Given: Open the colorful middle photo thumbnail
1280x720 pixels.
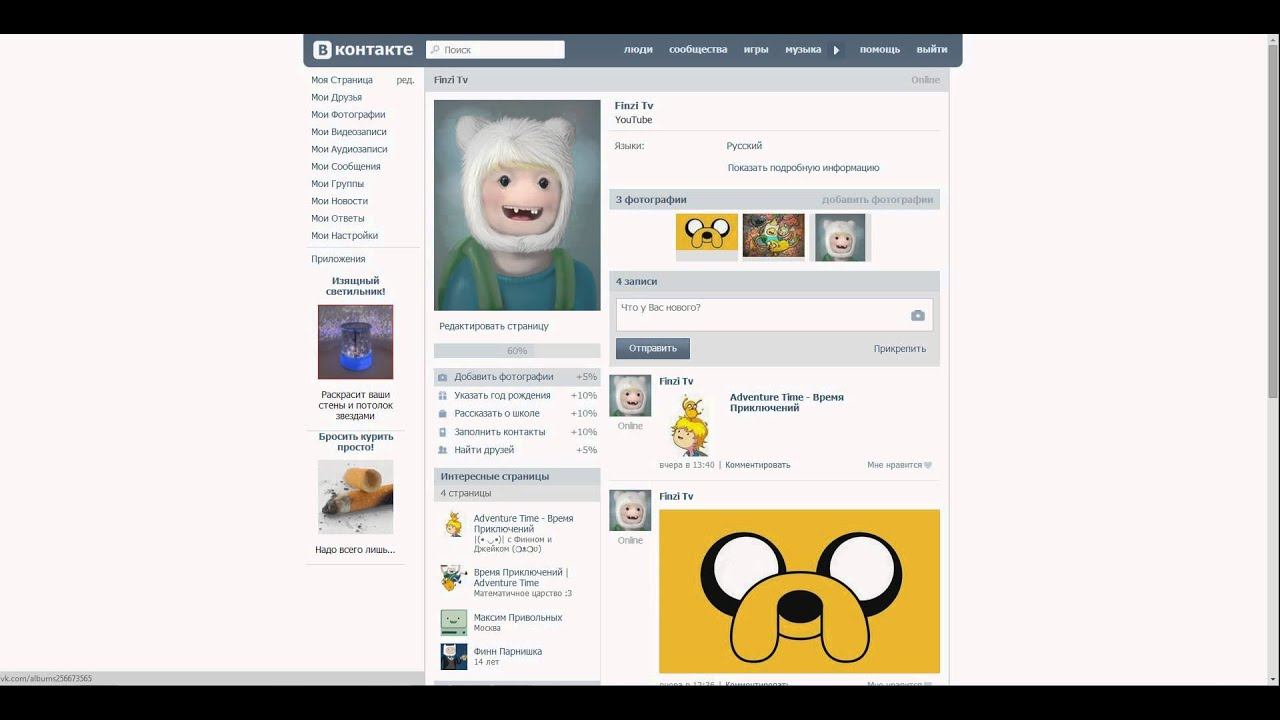Looking at the screenshot, I should pyautogui.click(x=774, y=237).
